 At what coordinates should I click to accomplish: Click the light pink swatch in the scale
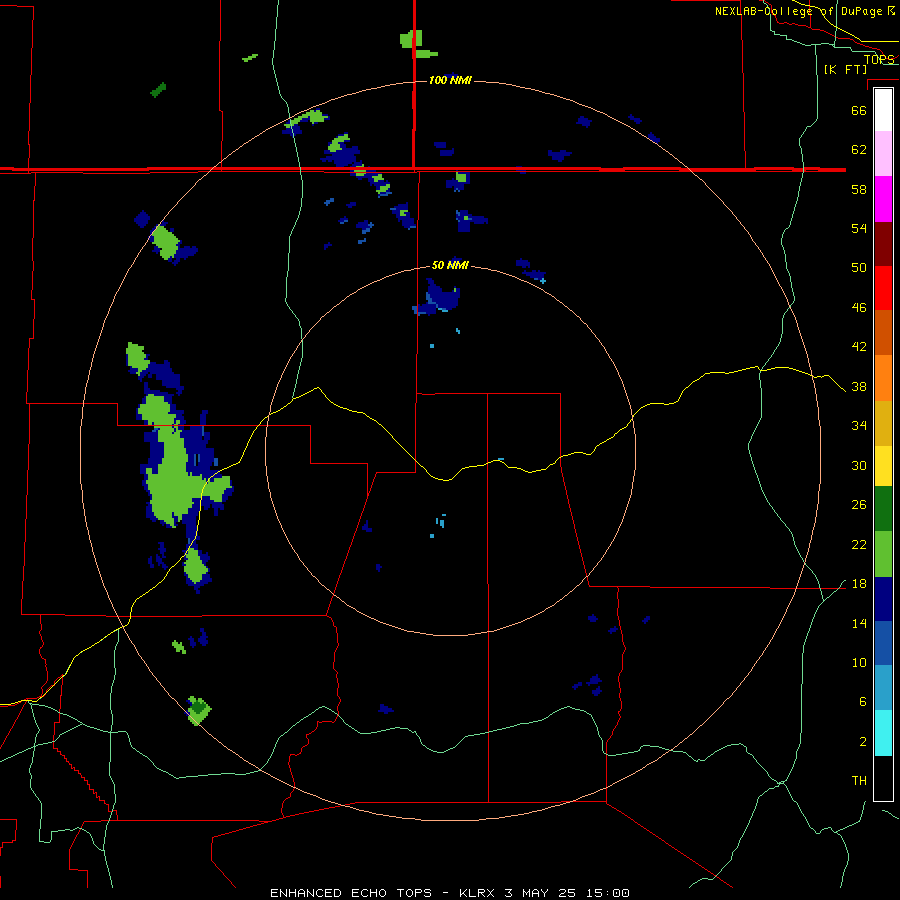pyautogui.click(x=883, y=154)
